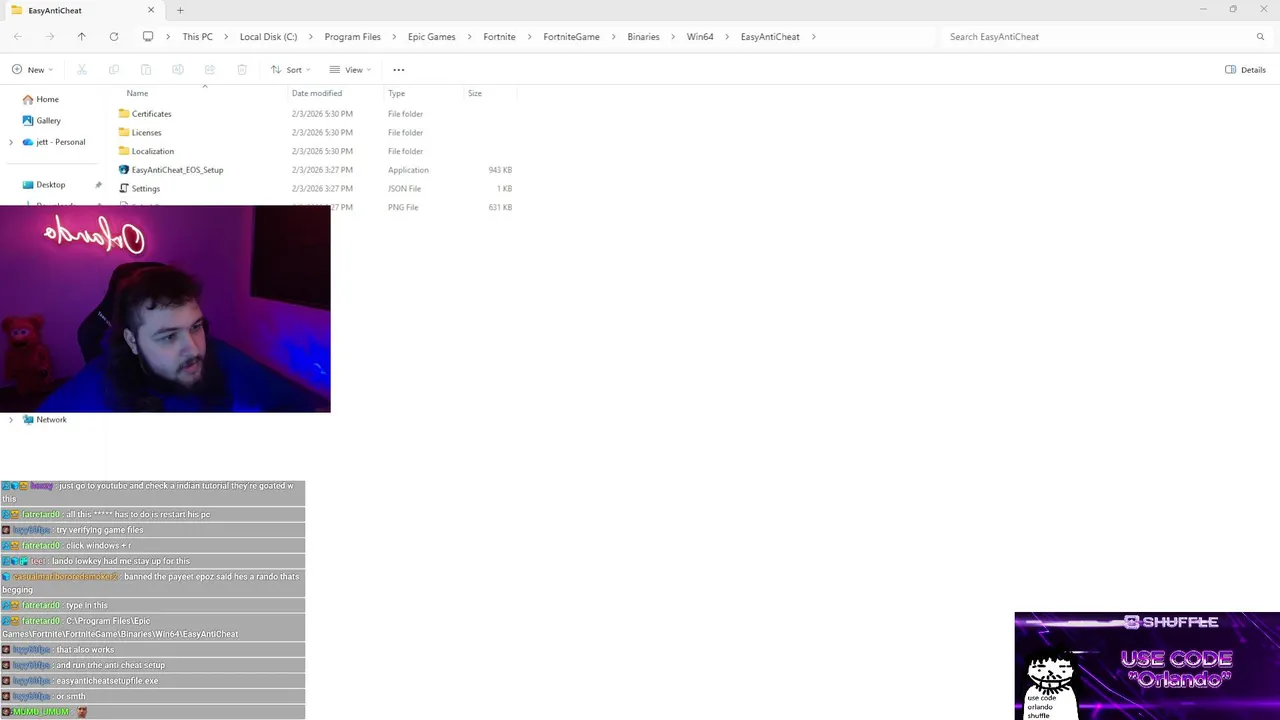This screenshot has width=1280, height=720.
Task: Click the Desktop icon in quick access
Action: (28, 185)
